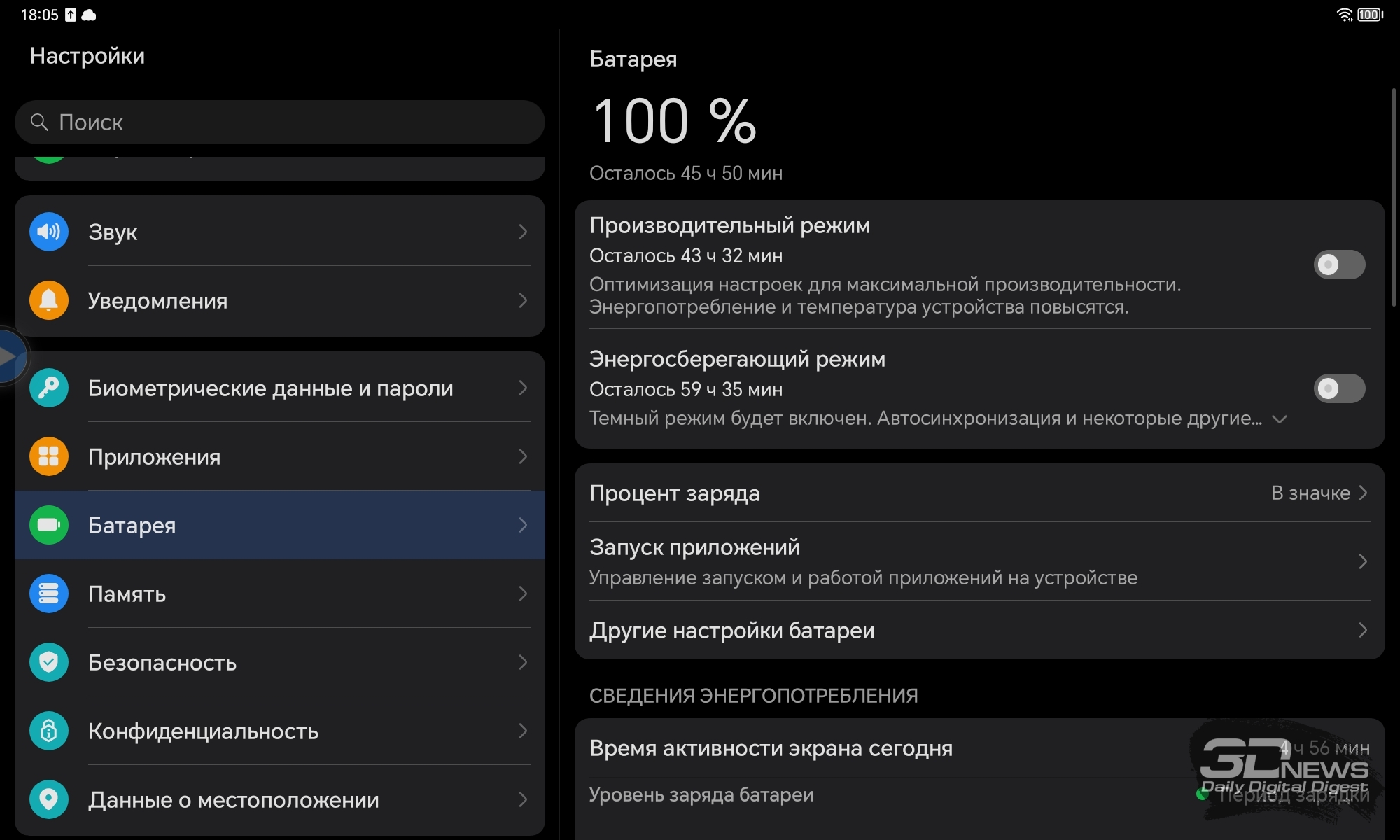Open Biometric data and passwords

[x=279, y=388]
